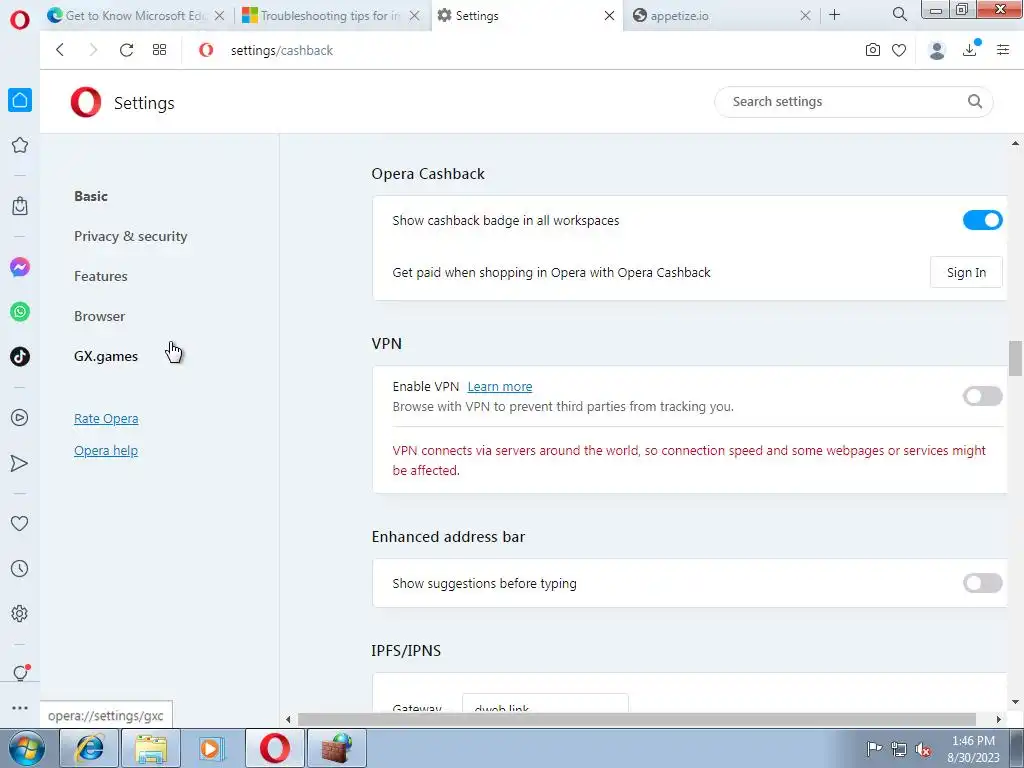Open the sidebar Settings gear

[20, 613]
